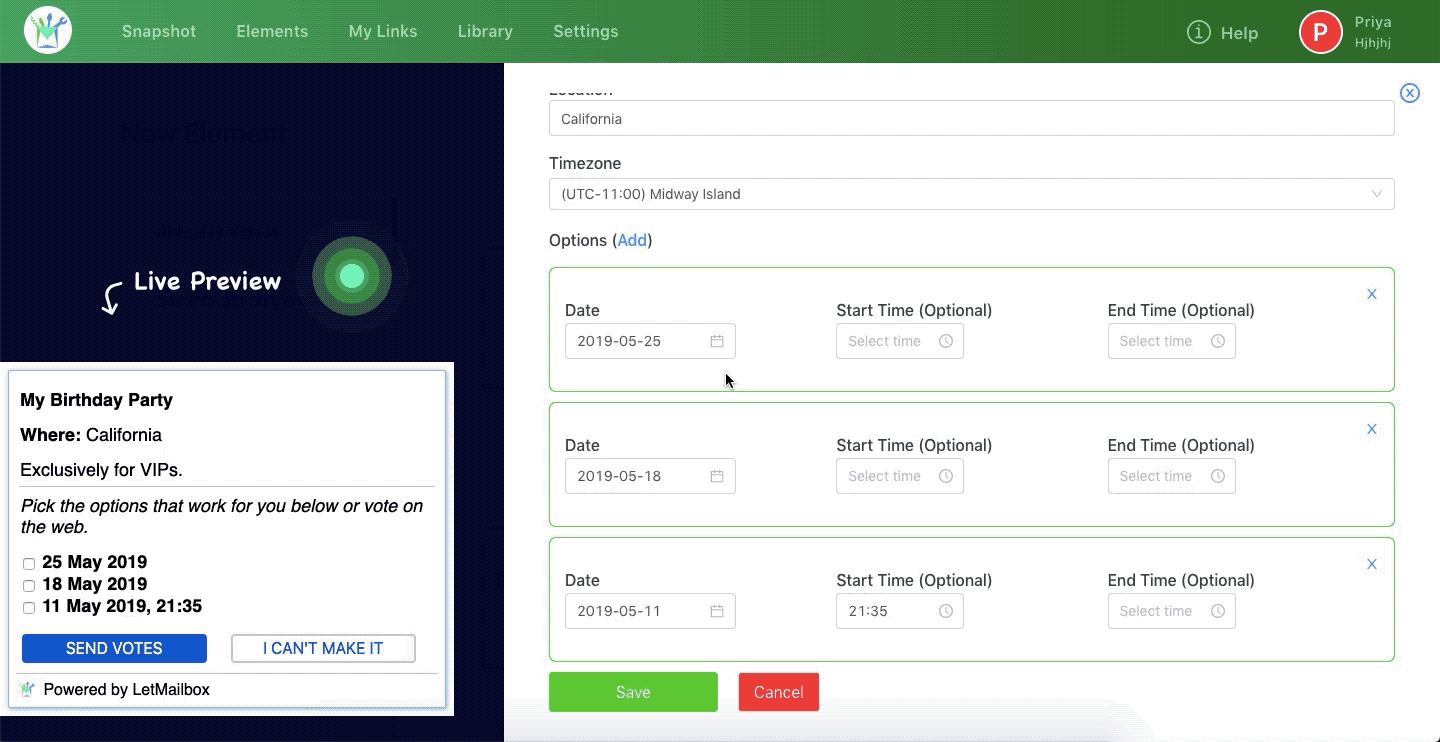This screenshot has width=1440, height=742.
Task: Open the 2019-05-11 date picker field
Action: coord(650,611)
